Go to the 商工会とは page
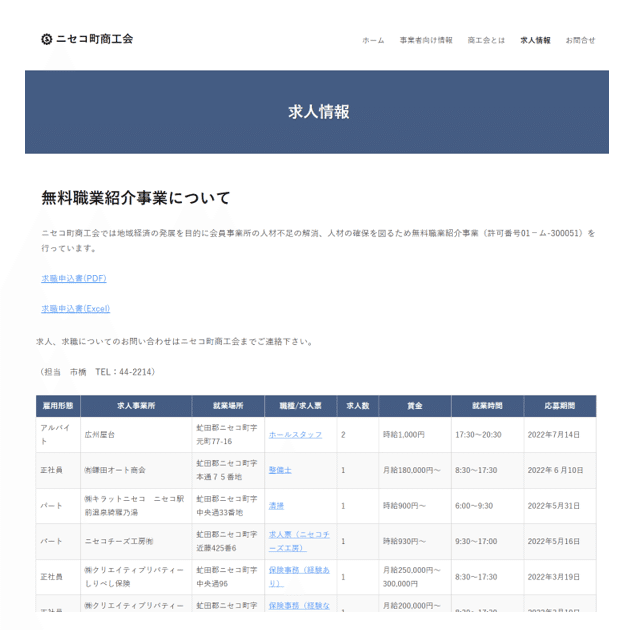 486,40
